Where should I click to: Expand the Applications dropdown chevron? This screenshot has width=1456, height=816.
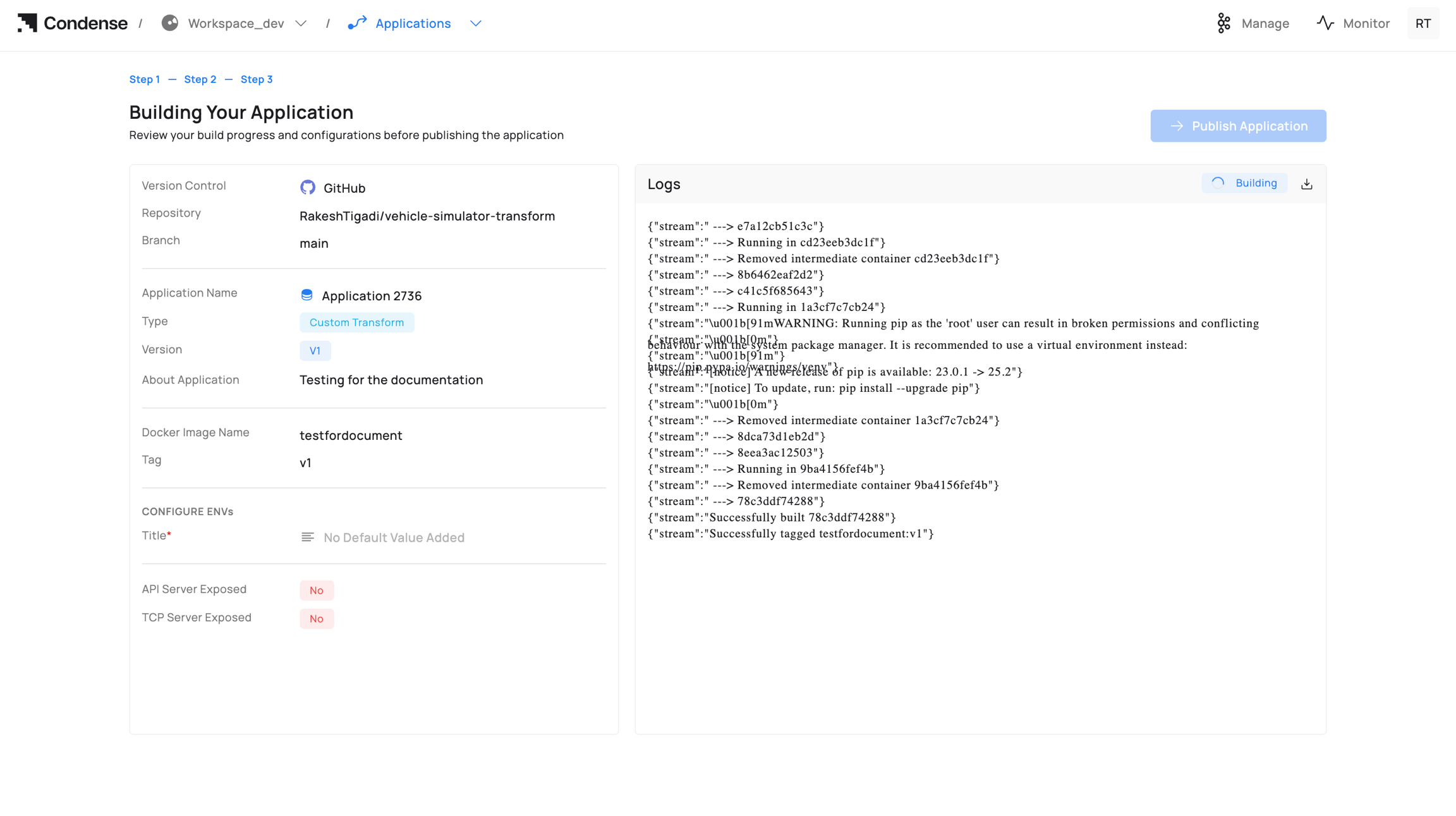coord(476,23)
